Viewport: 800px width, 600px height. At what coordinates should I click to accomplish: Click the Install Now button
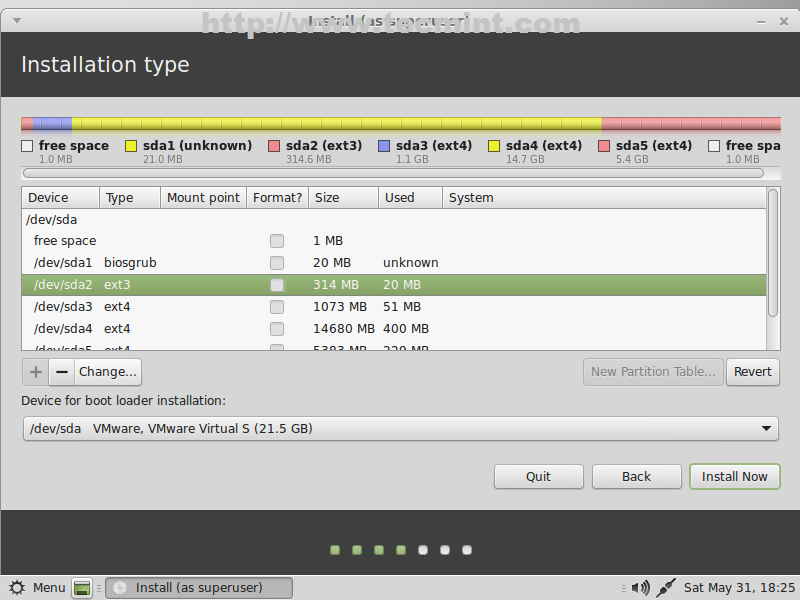coord(734,477)
